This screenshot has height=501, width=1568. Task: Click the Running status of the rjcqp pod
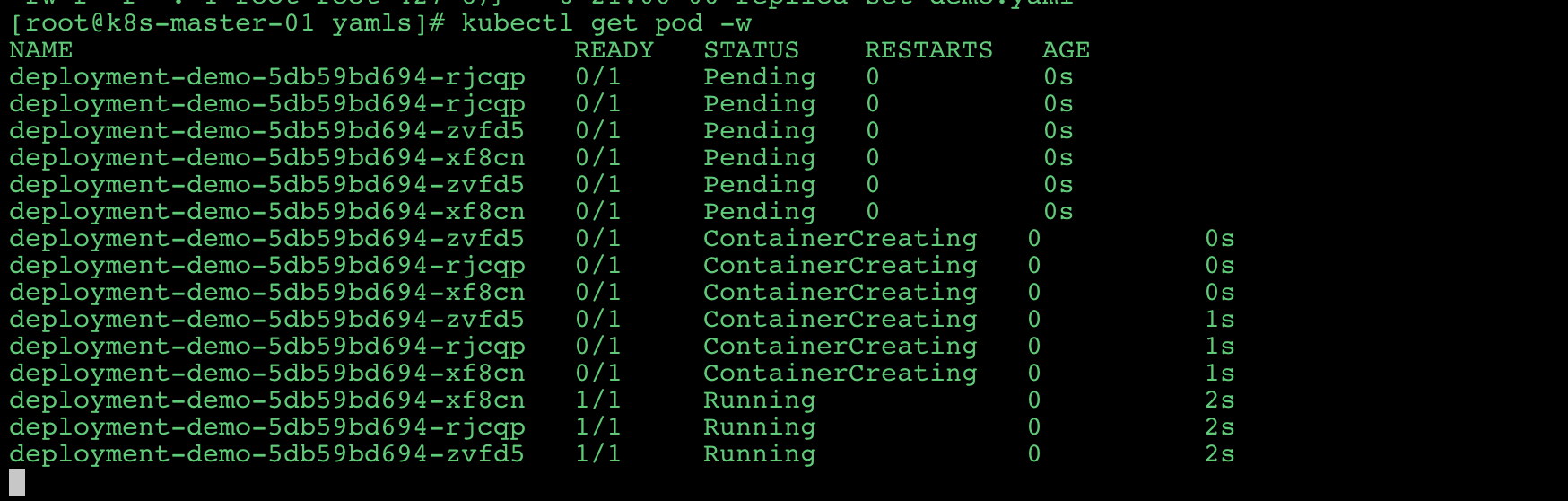(759, 427)
